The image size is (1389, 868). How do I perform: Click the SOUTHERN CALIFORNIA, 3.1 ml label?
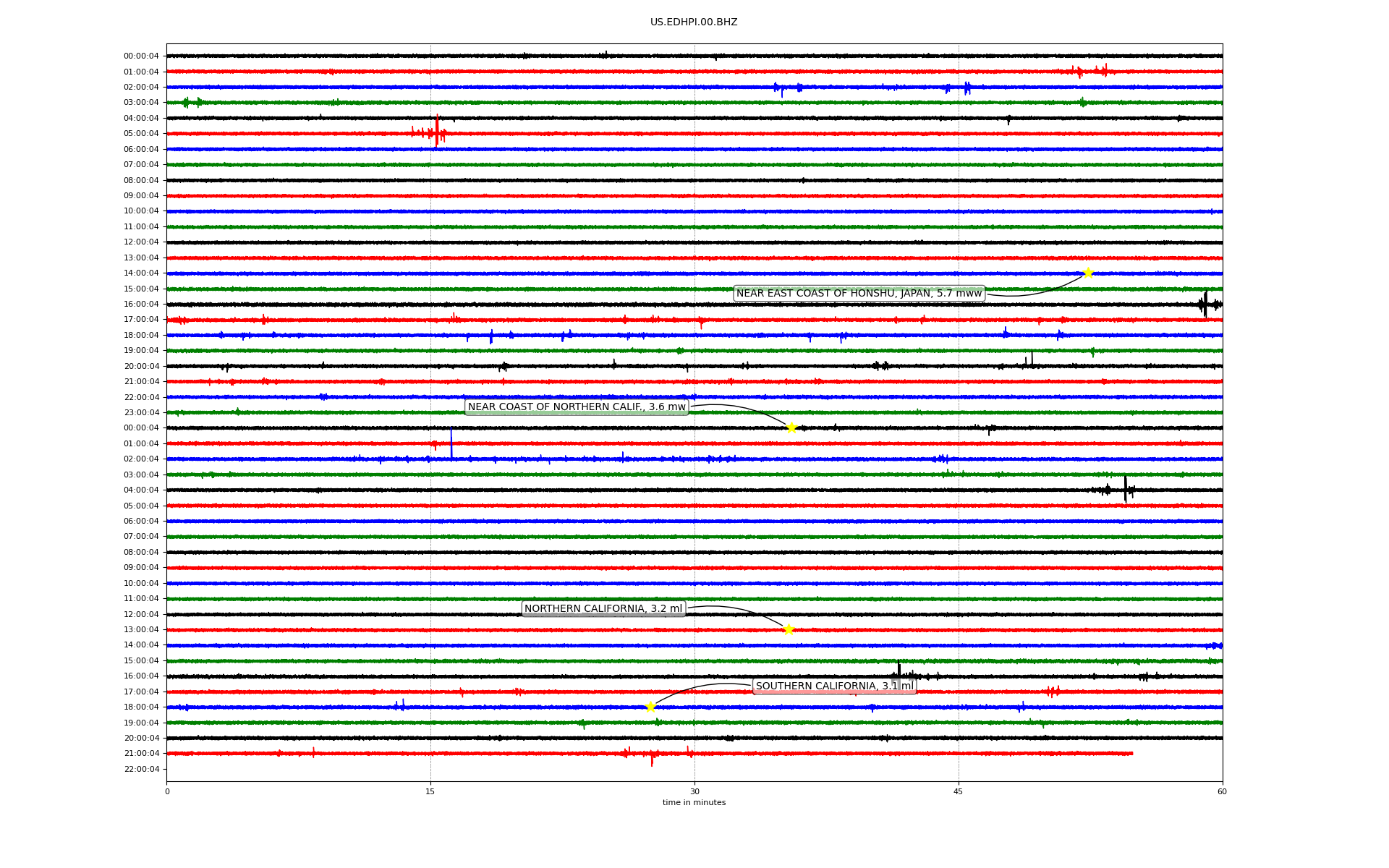(834, 686)
